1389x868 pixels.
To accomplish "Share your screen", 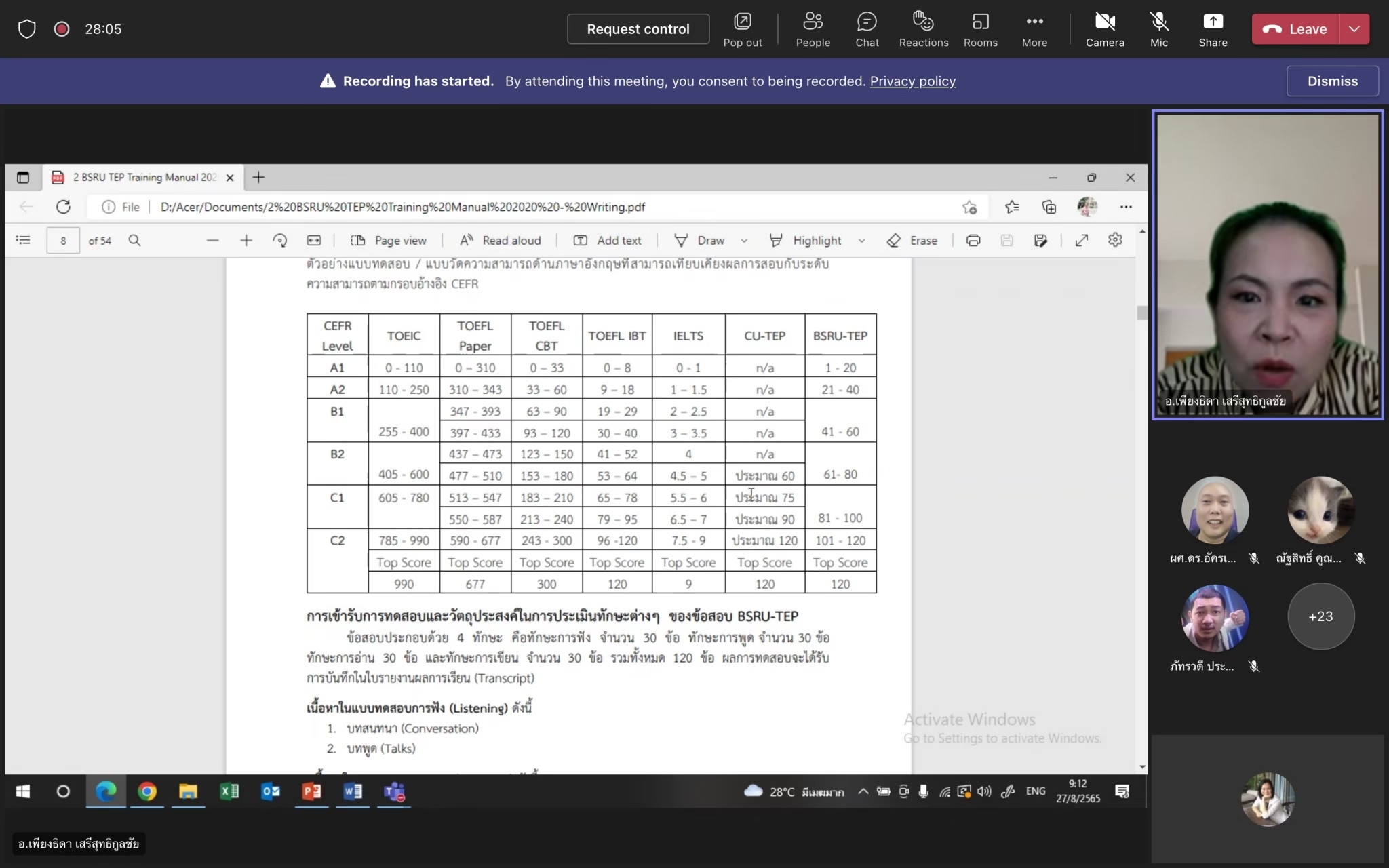I will [1213, 29].
